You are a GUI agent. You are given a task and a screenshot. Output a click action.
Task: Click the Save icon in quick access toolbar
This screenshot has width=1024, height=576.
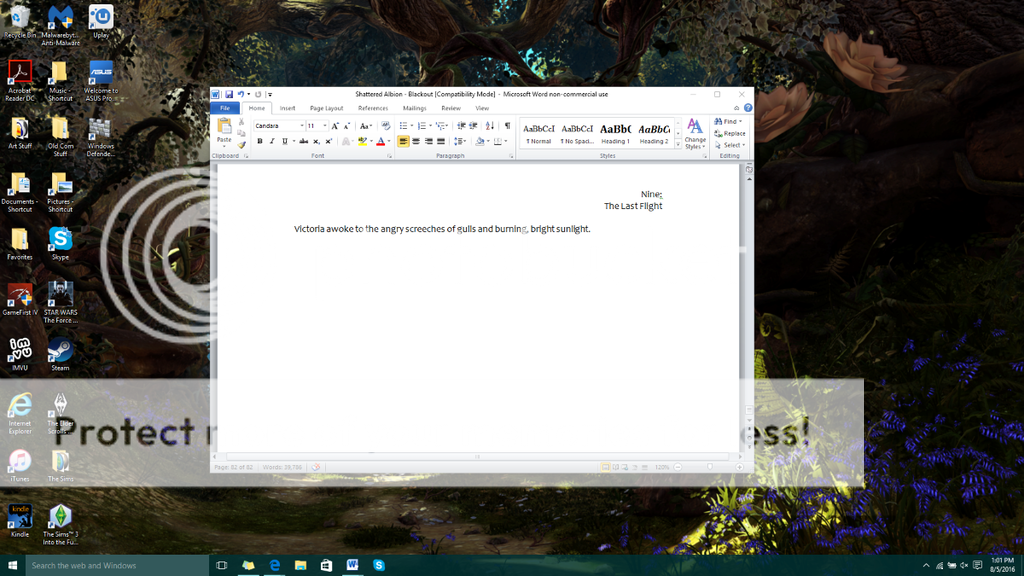pos(229,94)
